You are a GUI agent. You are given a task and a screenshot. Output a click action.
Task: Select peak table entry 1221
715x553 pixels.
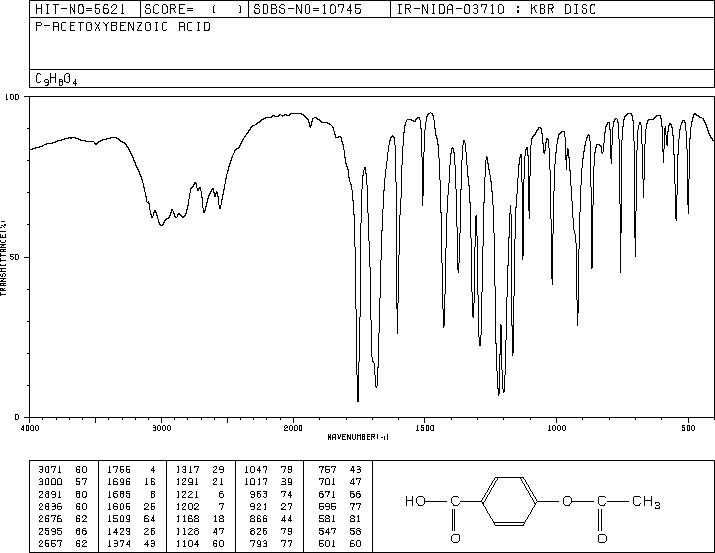187,494
